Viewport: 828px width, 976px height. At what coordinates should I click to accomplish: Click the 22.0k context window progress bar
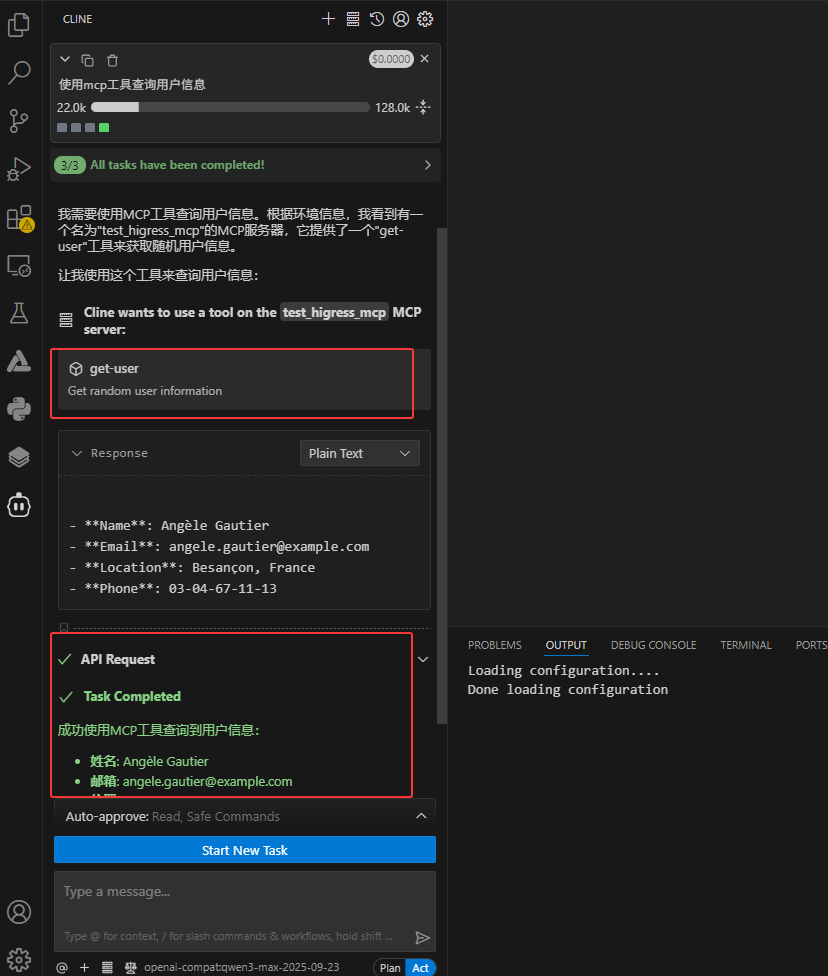(230, 107)
